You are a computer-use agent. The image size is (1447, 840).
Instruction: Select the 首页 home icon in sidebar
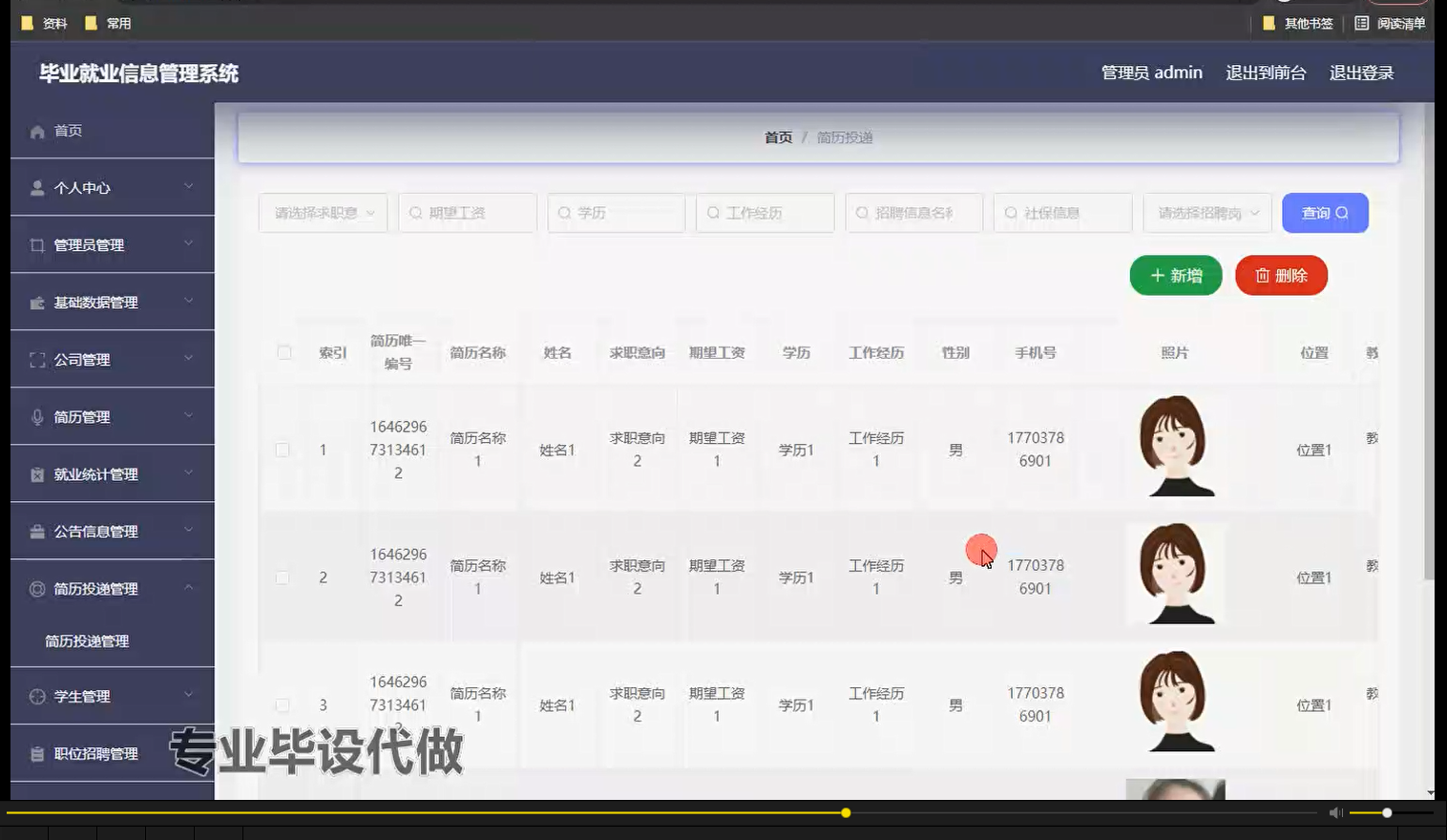coord(37,131)
